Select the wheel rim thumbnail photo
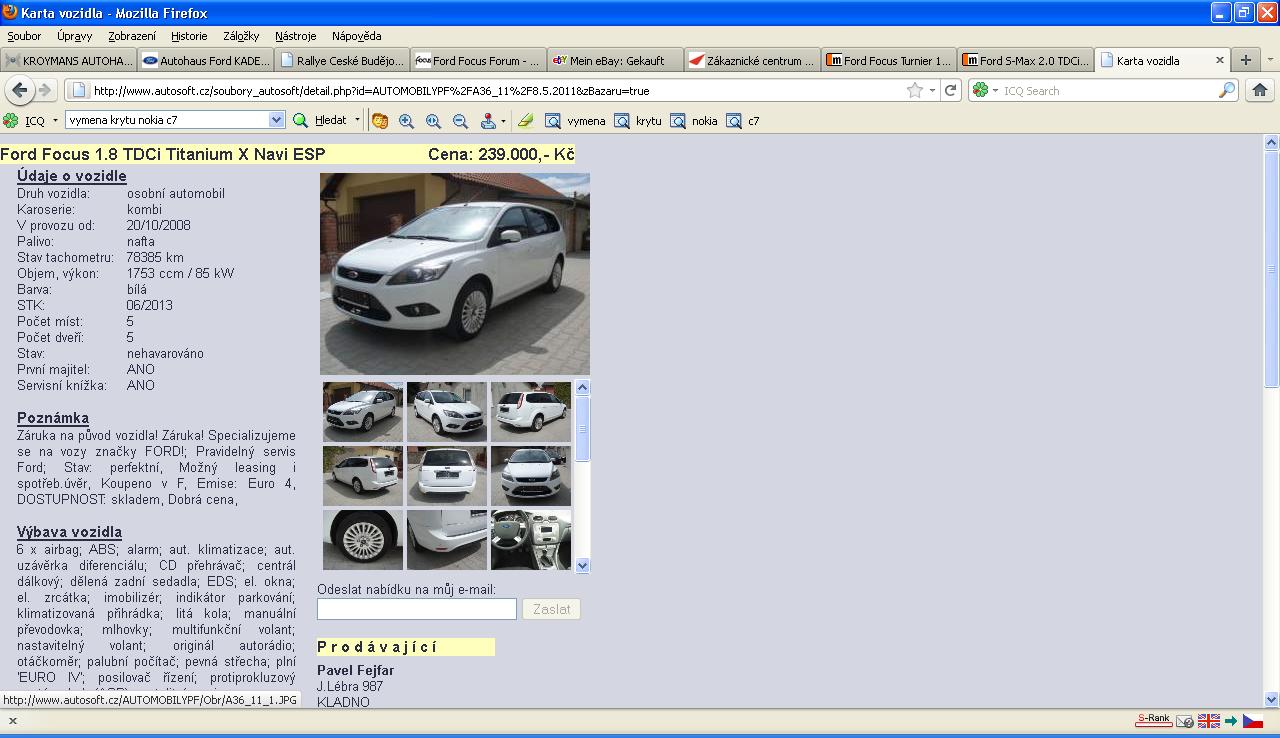 [363, 540]
